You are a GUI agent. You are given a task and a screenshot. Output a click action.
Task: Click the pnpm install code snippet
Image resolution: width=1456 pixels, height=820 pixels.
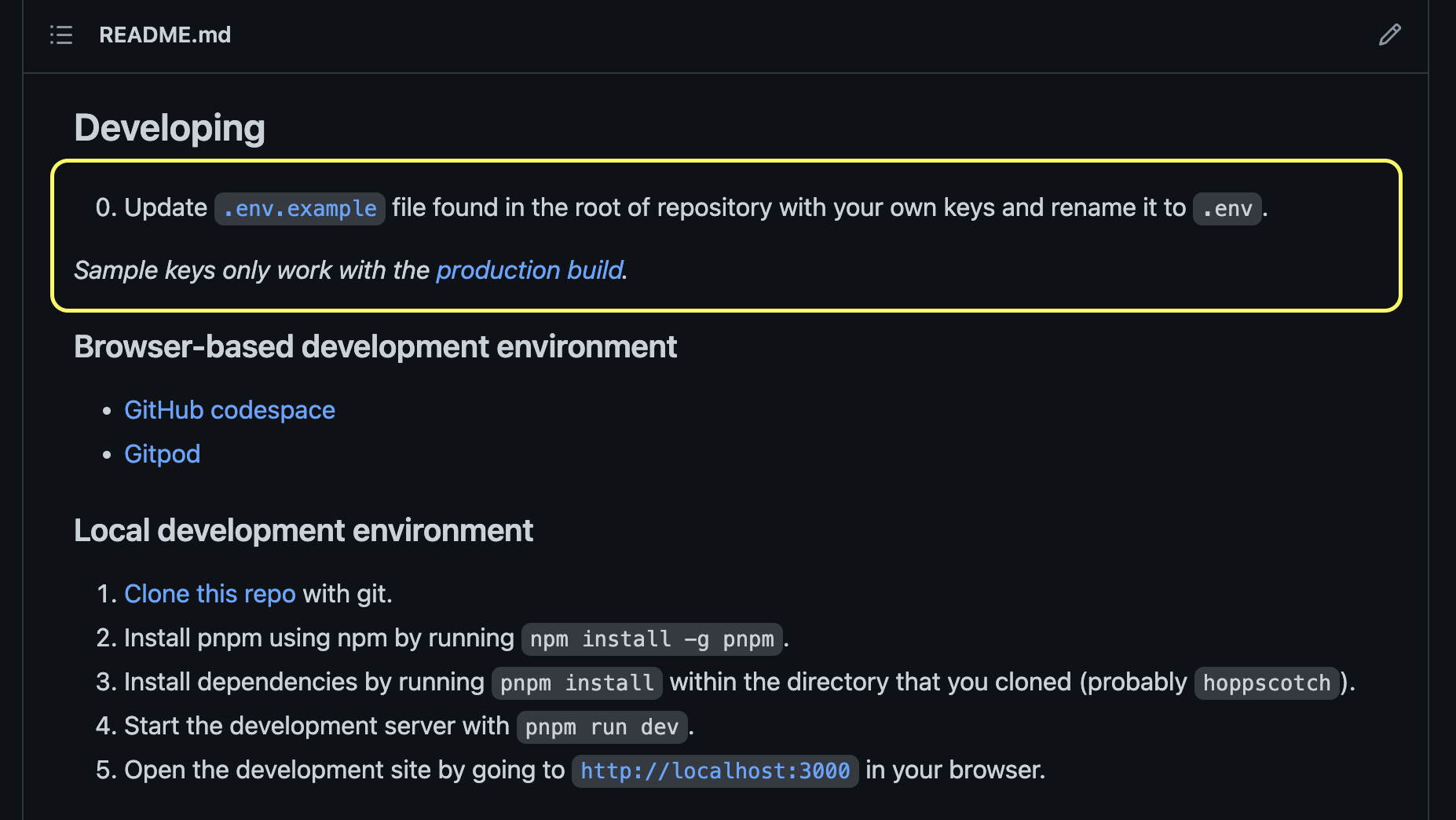point(577,683)
